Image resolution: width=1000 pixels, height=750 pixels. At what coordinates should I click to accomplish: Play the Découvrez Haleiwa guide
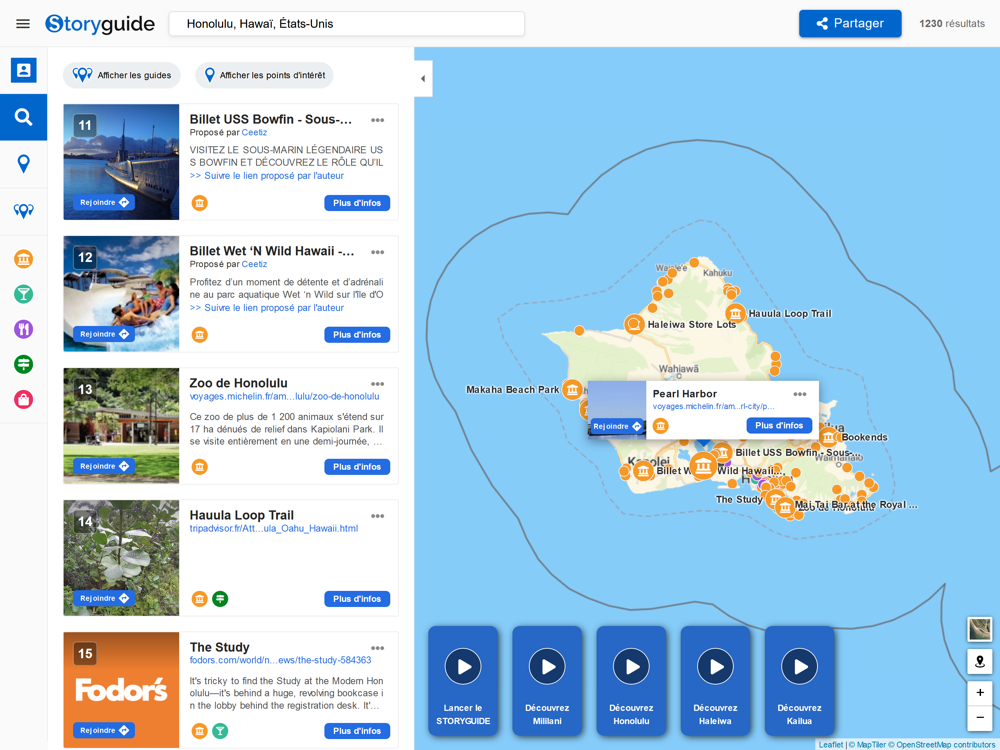tap(716, 680)
